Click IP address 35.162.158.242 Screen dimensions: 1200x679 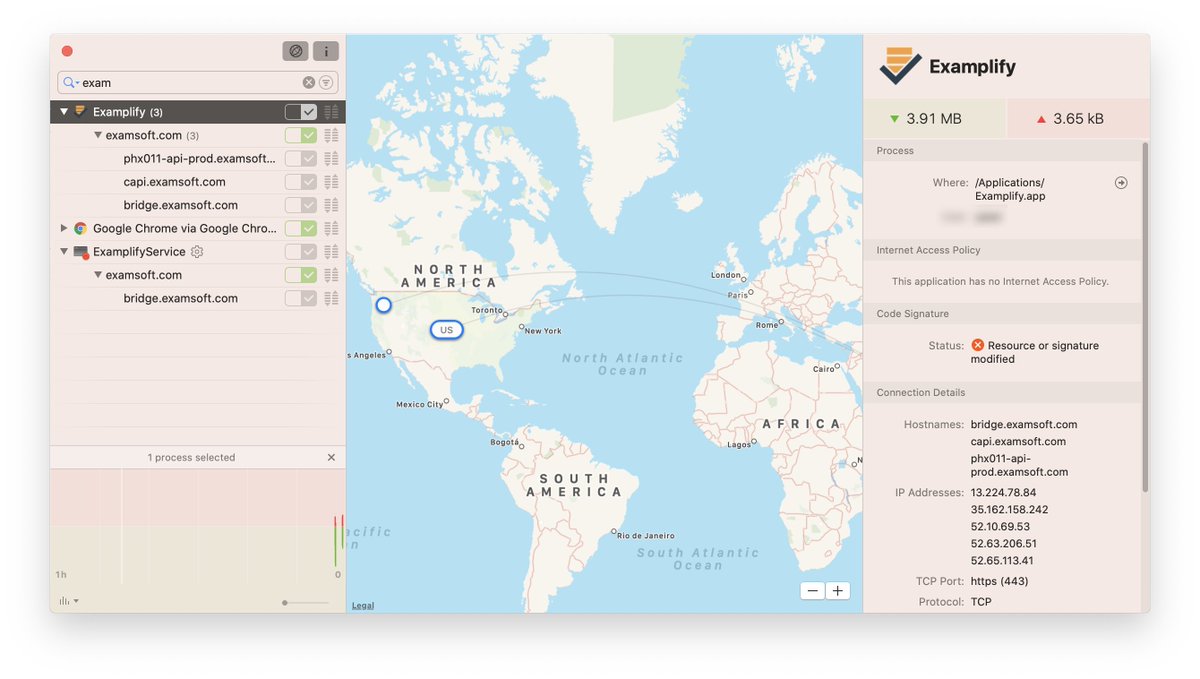pyautogui.click(x=1009, y=510)
